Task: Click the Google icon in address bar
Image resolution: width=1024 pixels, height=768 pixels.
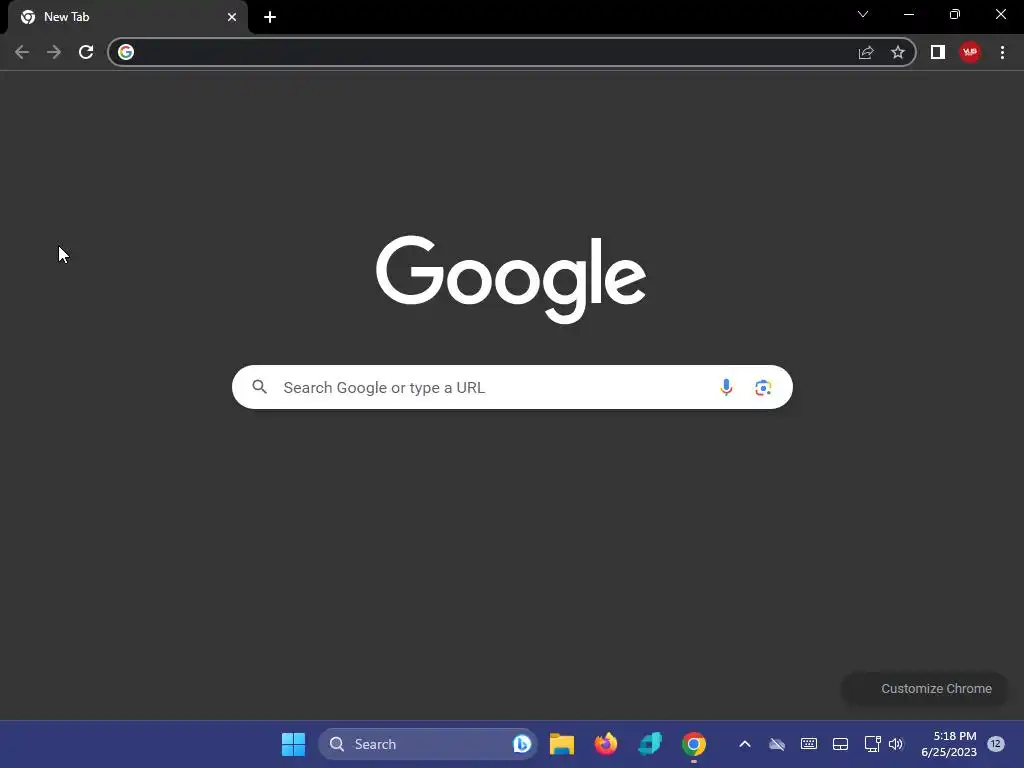Action: point(126,52)
